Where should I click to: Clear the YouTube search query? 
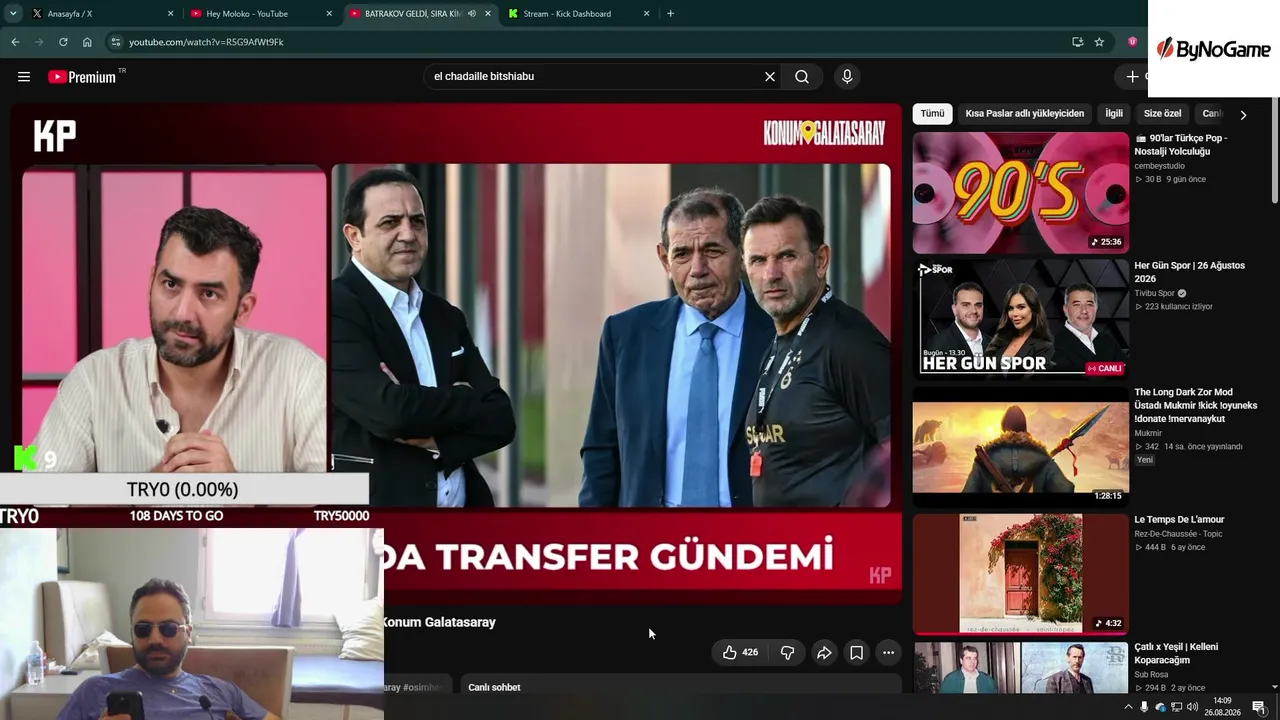pos(770,77)
